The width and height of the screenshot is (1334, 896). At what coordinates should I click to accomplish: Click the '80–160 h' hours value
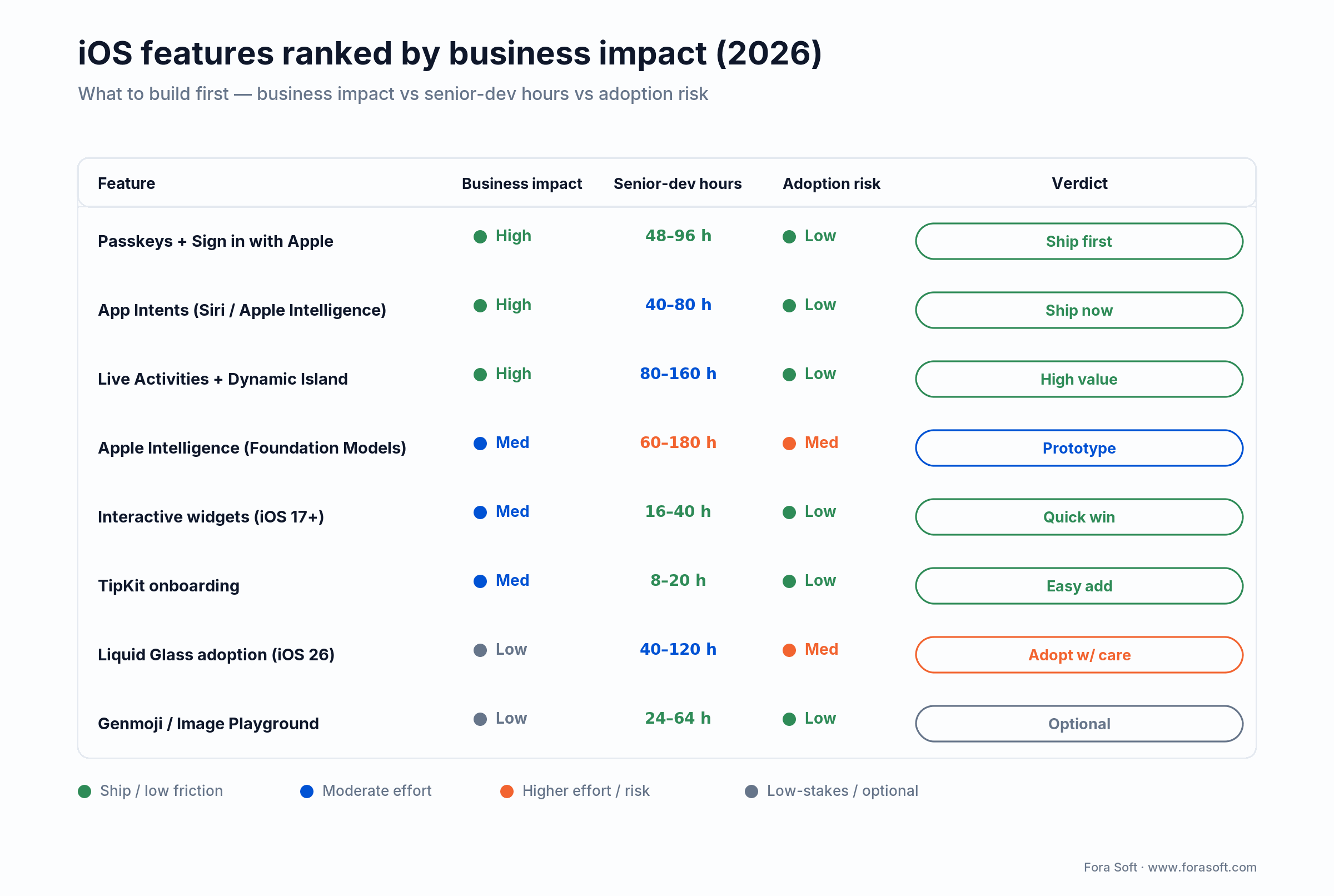(678, 374)
